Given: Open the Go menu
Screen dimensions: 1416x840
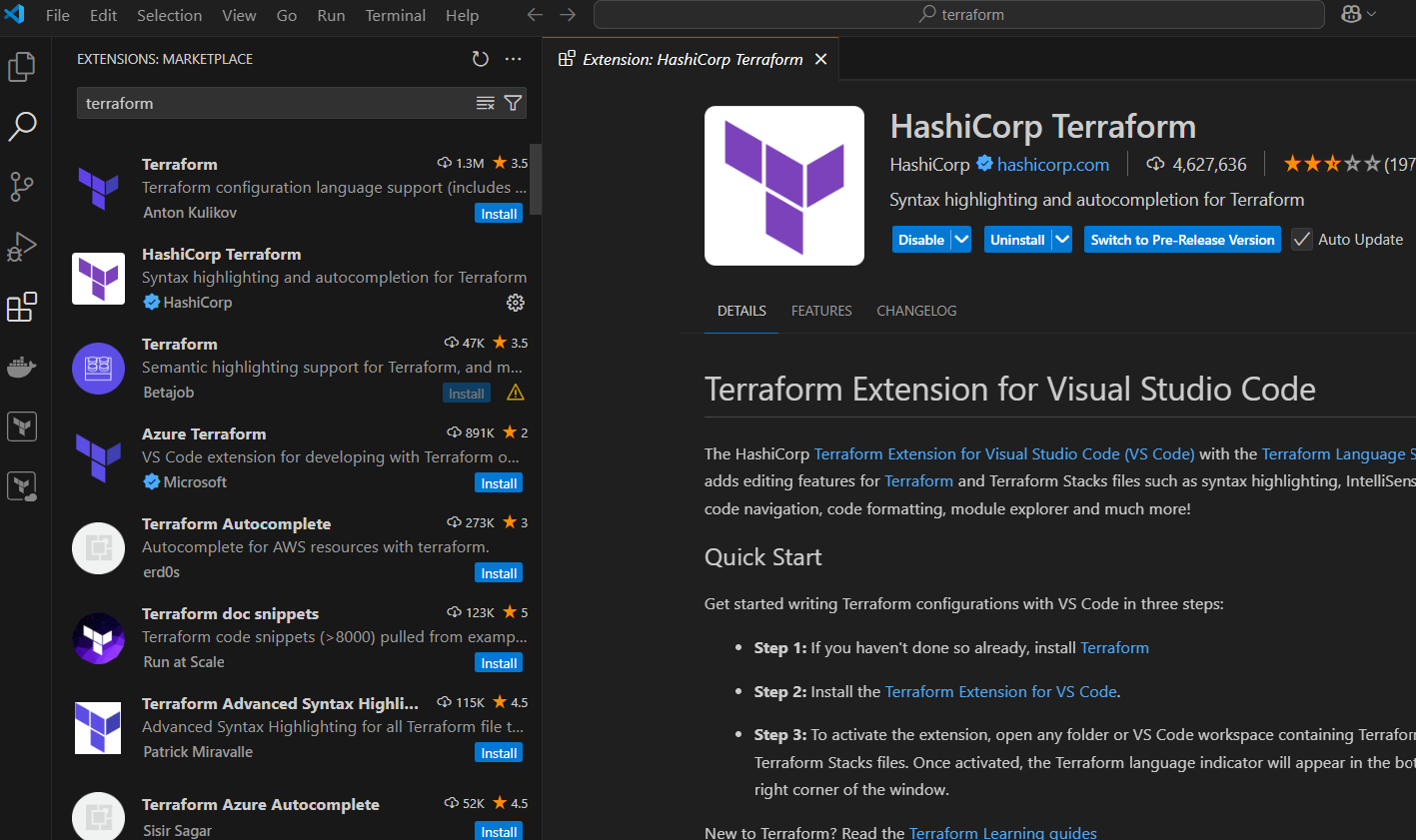Looking at the screenshot, I should 287,15.
